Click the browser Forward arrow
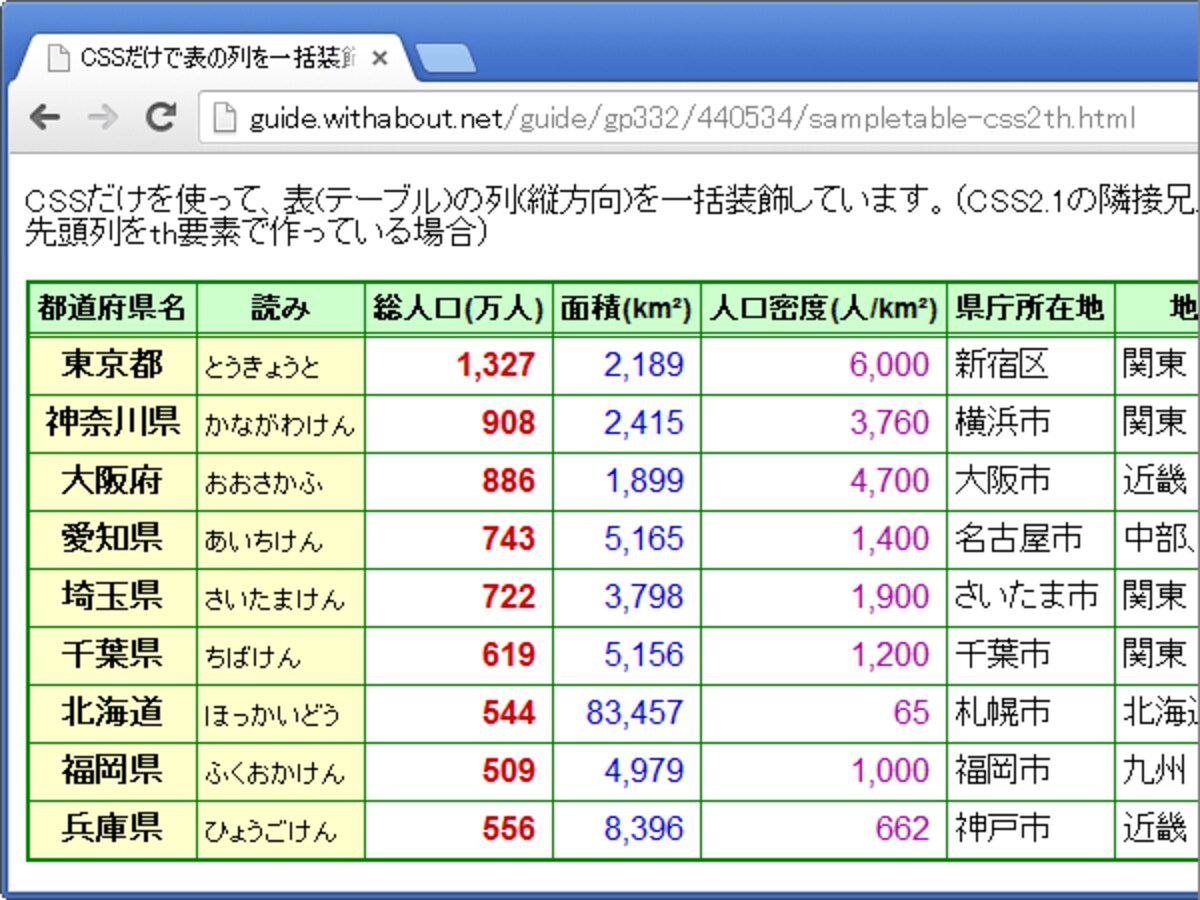Viewport: 1200px width, 900px height. pyautogui.click(x=103, y=119)
